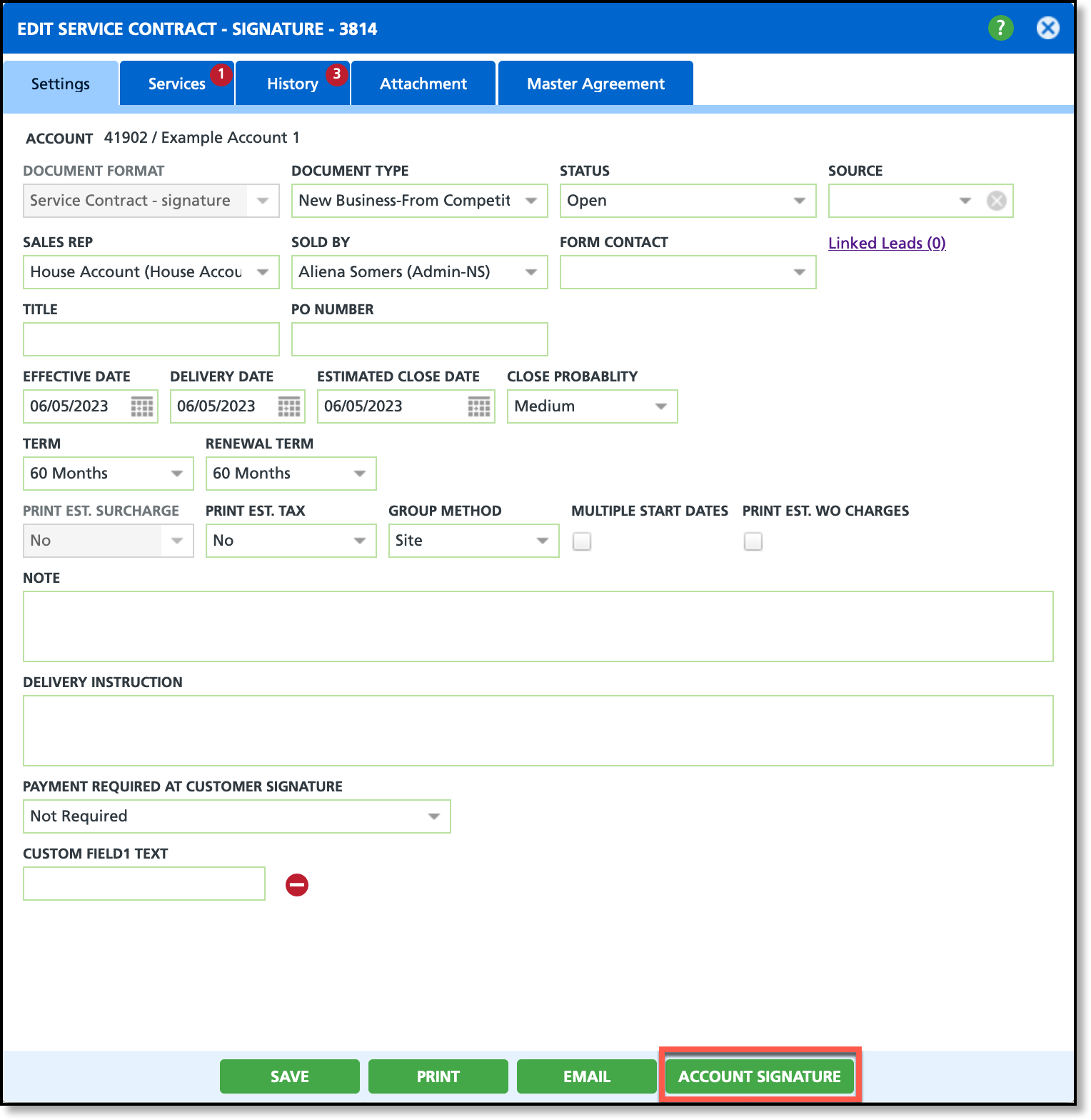Image resolution: width=1091 pixels, height=1120 pixels.
Task: Open the green help question mark icon
Action: pos(1000,29)
